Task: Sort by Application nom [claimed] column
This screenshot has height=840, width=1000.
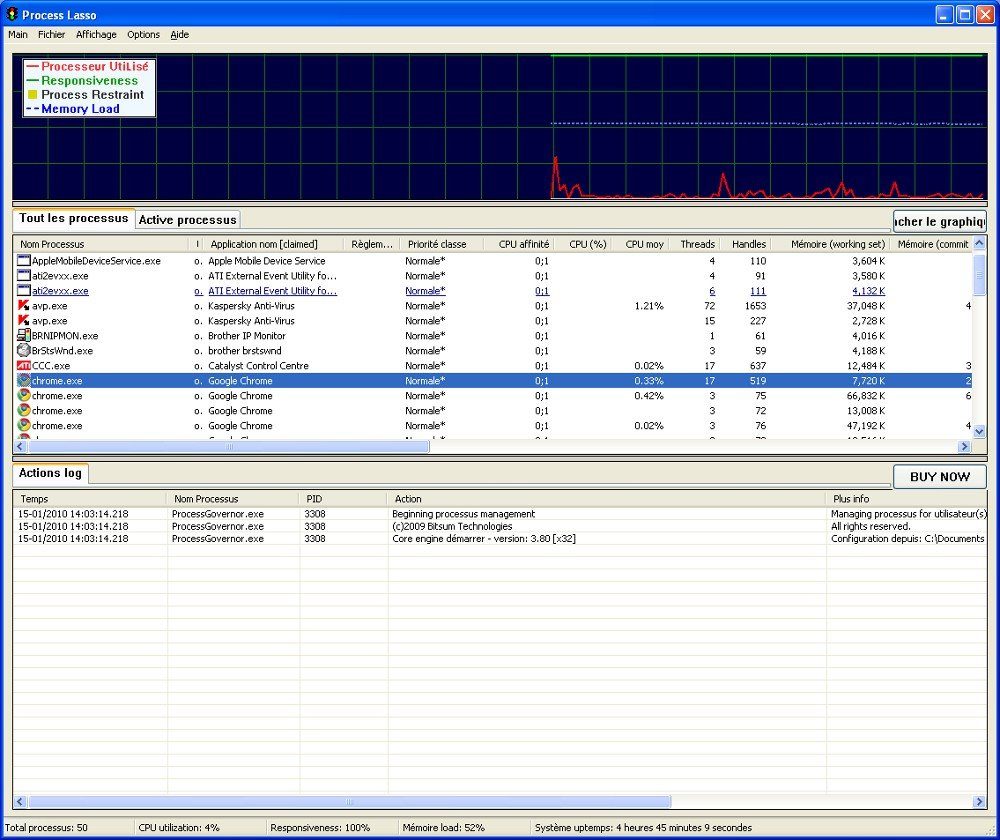Action: pyautogui.click(x=273, y=244)
